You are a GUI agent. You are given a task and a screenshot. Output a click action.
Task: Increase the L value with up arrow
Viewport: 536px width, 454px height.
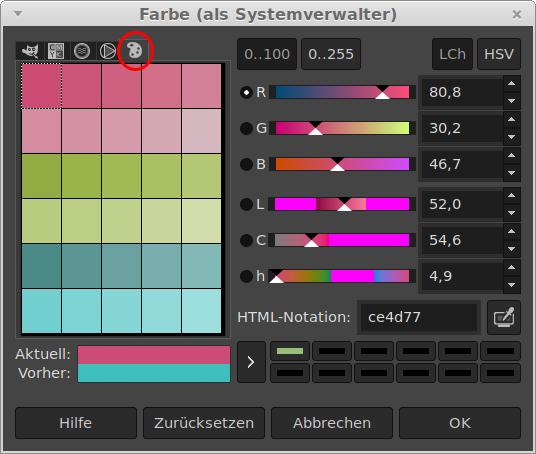click(512, 196)
